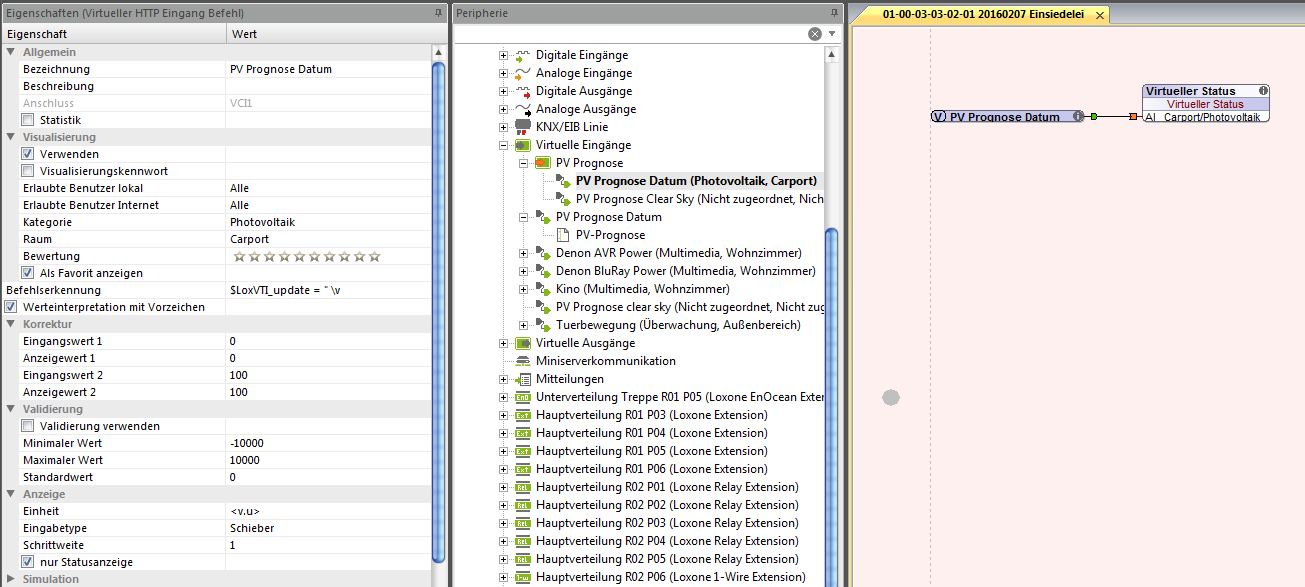Toggle the Visualisierungskennwort checkbox
This screenshot has width=1305, height=587.
[28, 171]
